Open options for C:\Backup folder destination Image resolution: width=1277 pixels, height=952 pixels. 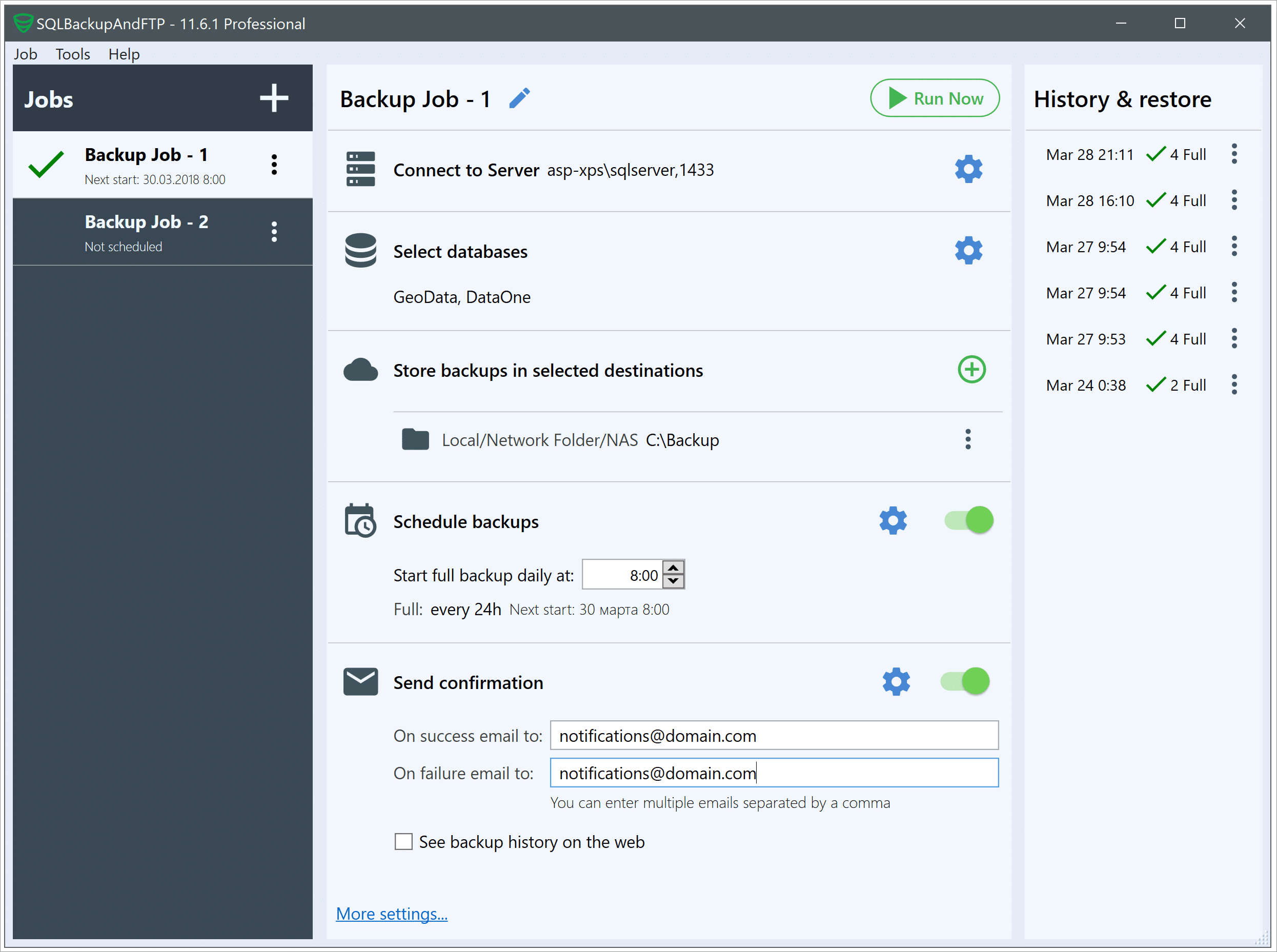point(968,440)
